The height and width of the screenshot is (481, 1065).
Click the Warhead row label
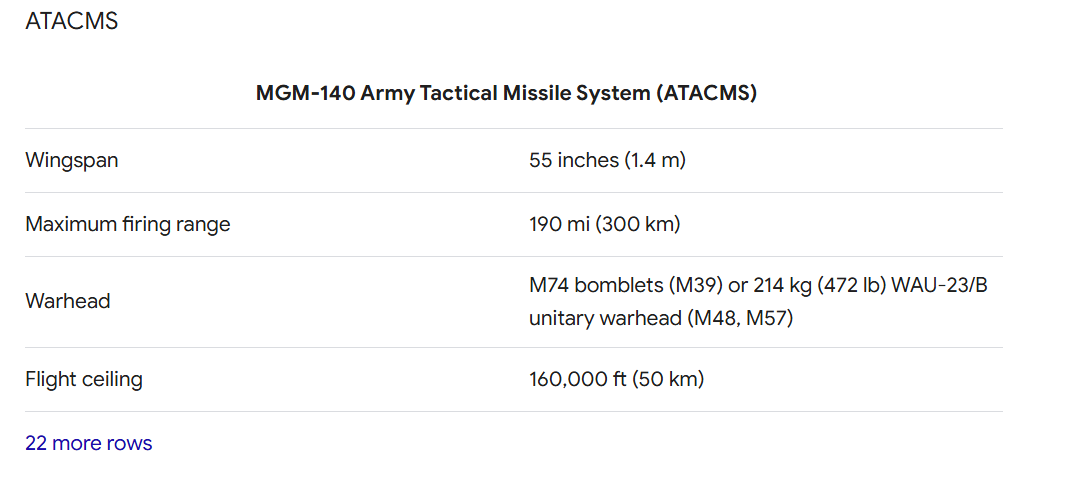[x=67, y=301]
